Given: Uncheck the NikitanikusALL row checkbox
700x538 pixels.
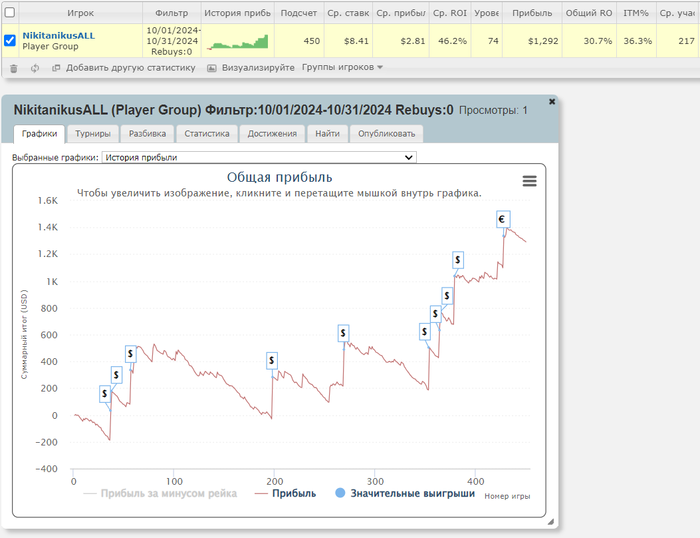Looking at the screenshot, I should pyautogui.click(x=9, y=41).
